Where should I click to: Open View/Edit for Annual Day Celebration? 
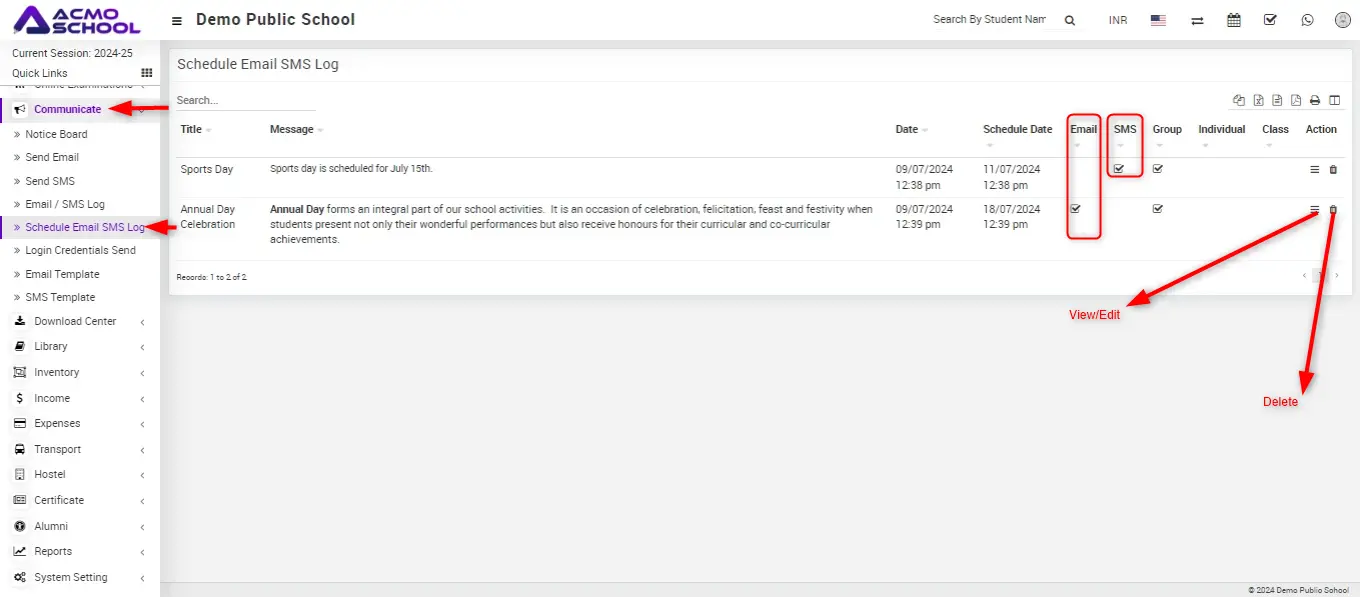point(1315,210)
